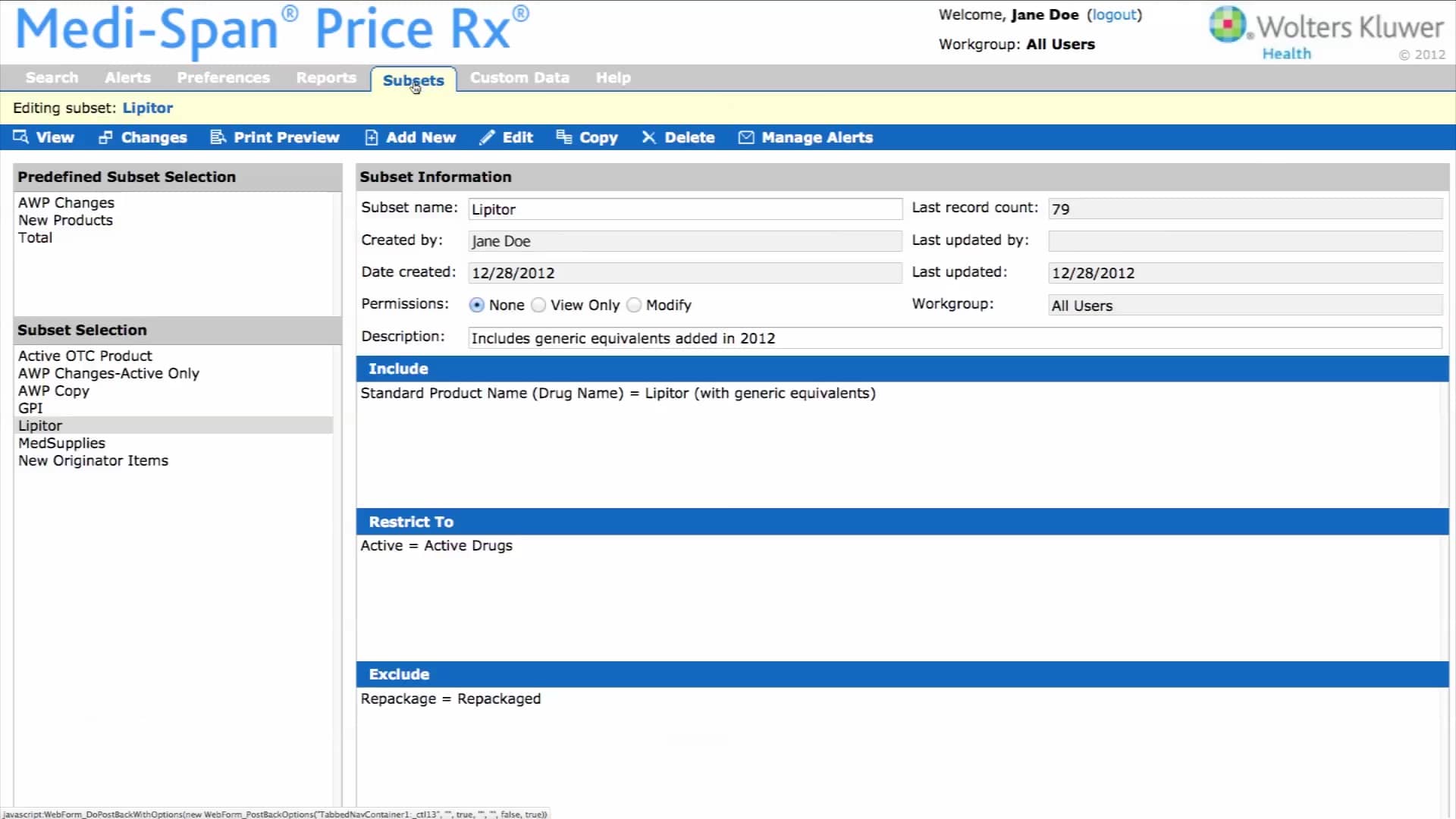Select MedSupplies in Subset Selection list
The width and height of the screenshot is (1456, 819).
(62, 443)
